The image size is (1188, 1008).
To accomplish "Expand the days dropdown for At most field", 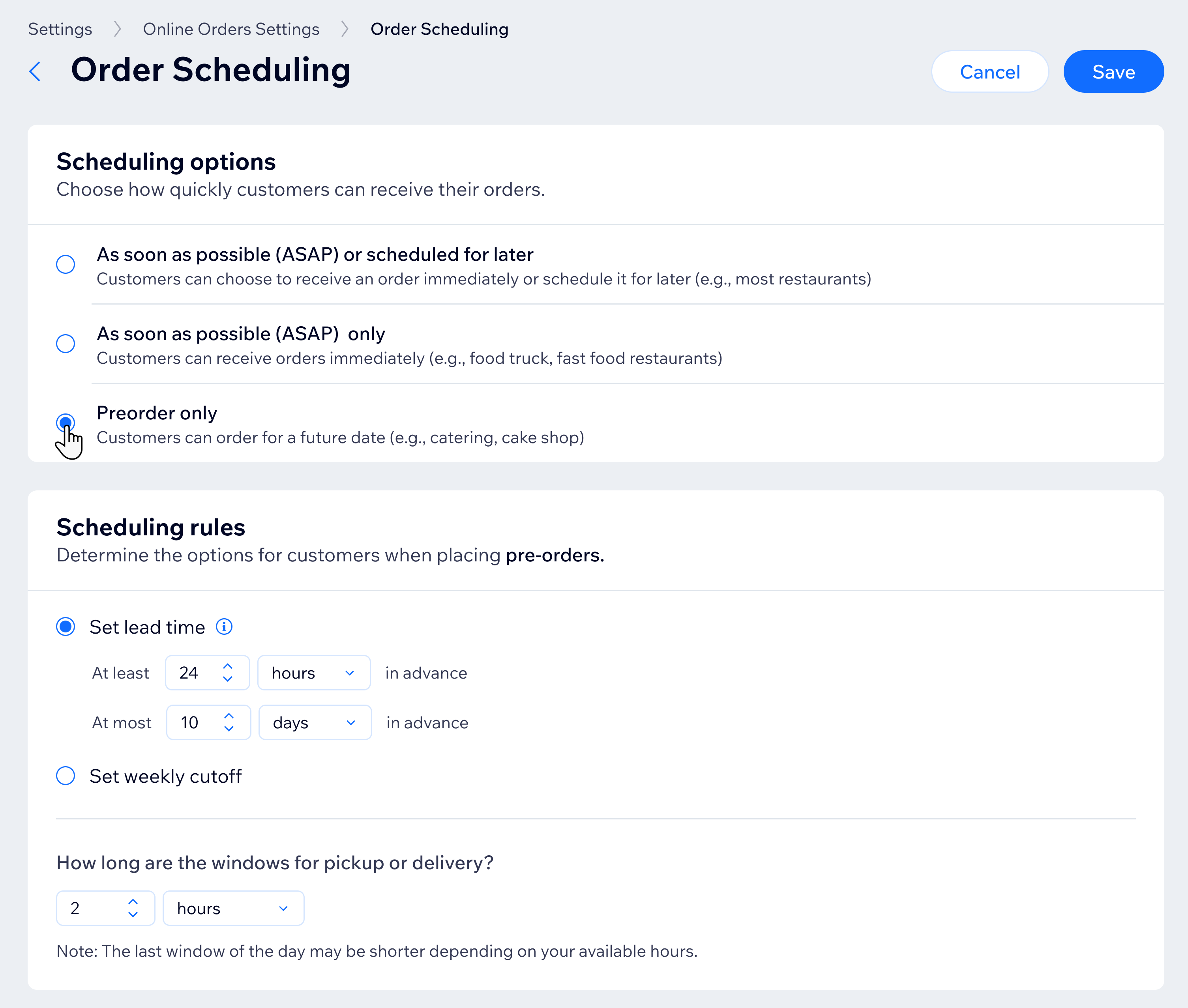I will (x=312, y=722).
